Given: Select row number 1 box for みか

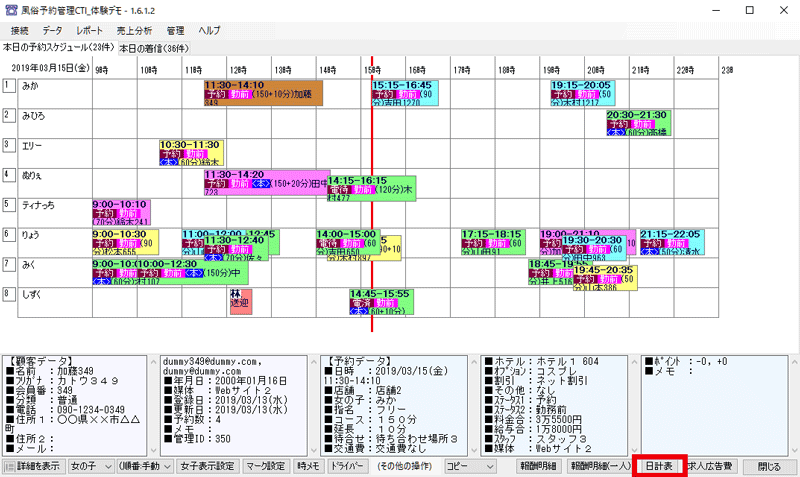Looking at the screenshot, I should [9, 87].
